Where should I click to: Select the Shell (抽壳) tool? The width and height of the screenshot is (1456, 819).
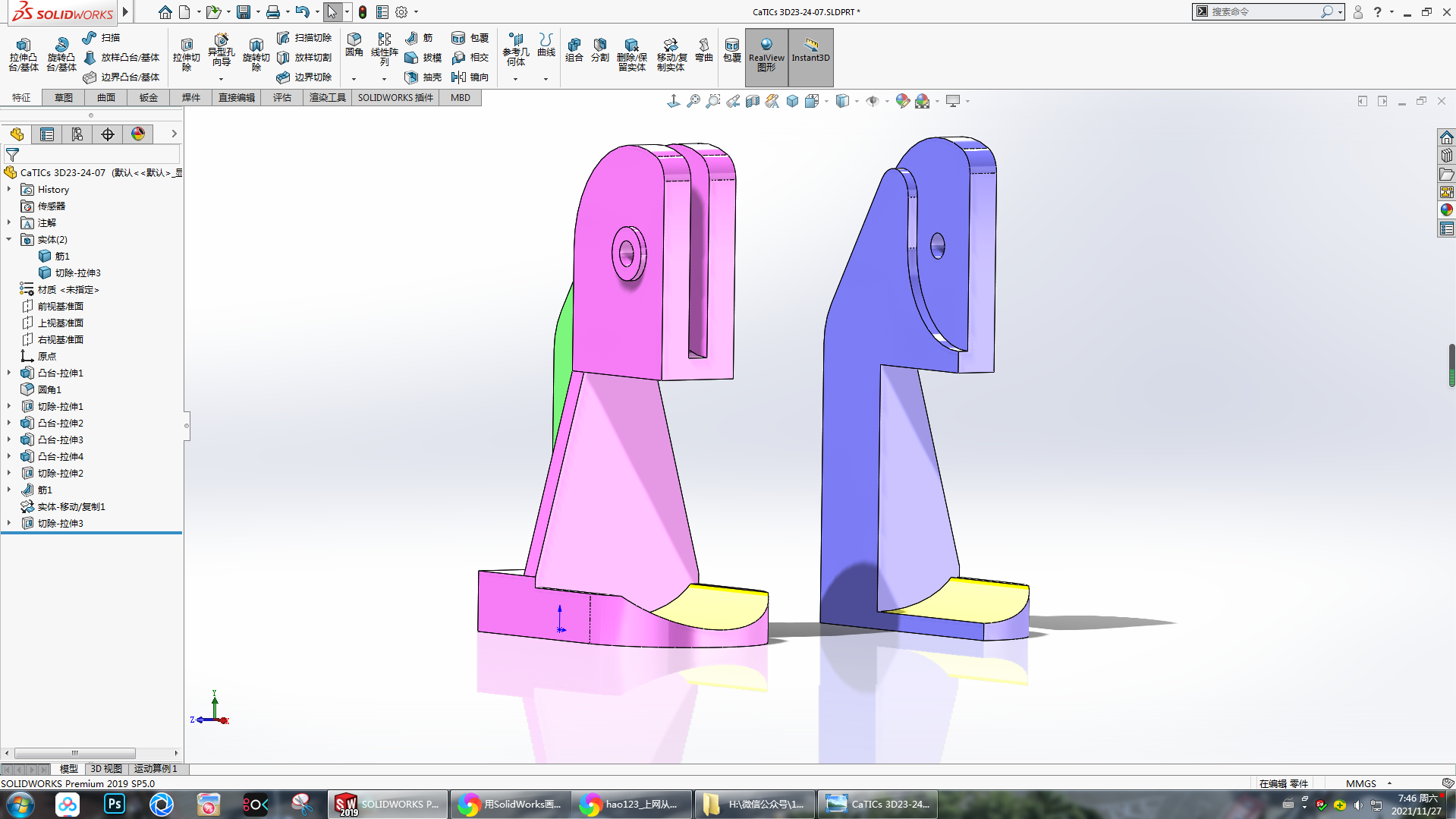(x=423, y=77)
